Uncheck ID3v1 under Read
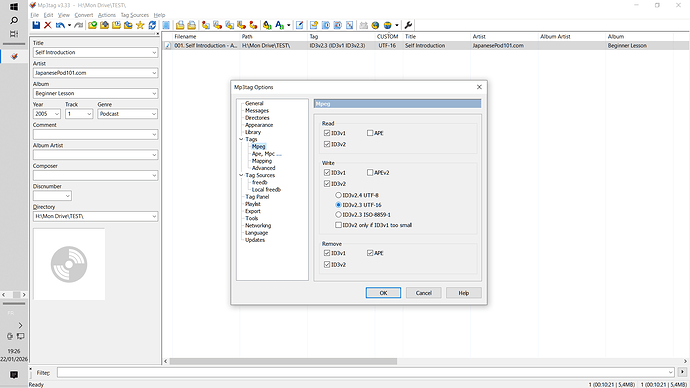 (327, 133)
